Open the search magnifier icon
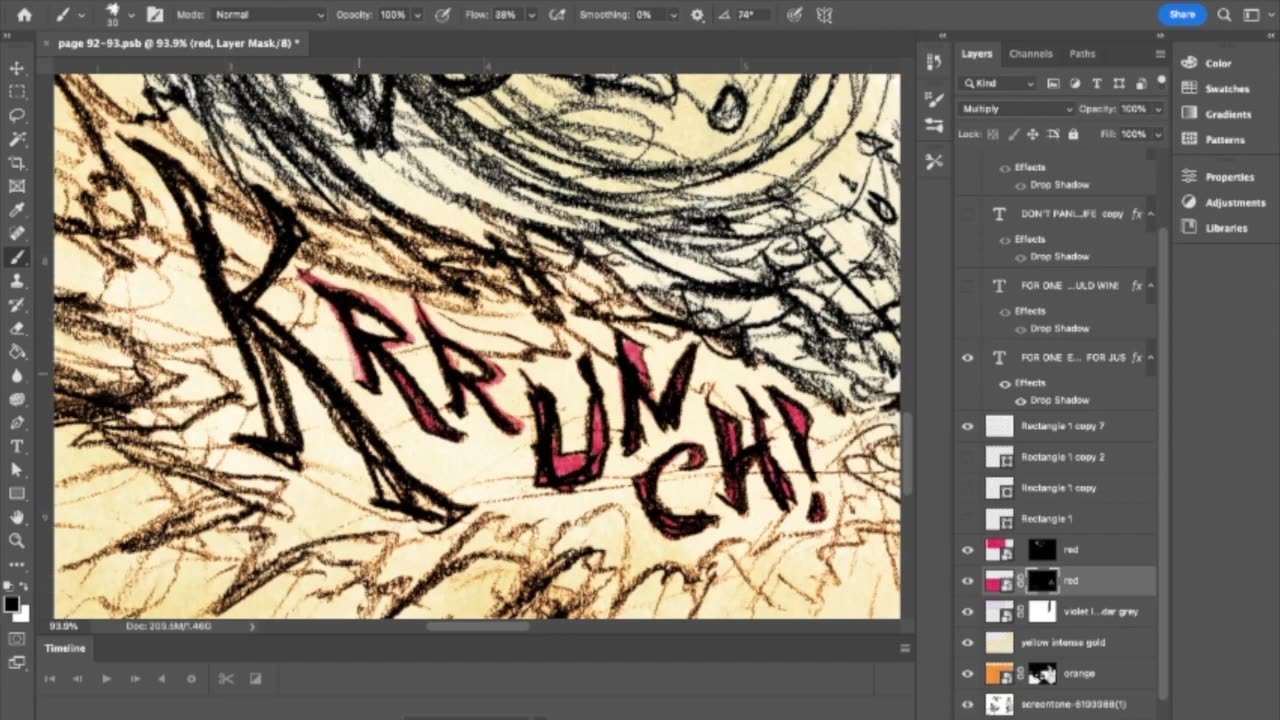Viewport: 1280px width, 720px height. 1224,15
